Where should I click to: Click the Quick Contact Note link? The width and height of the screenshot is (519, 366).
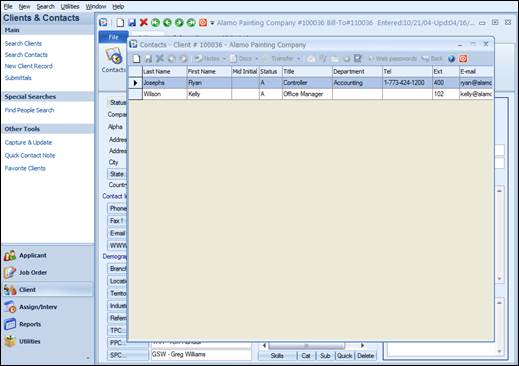(x=30, y=155)
